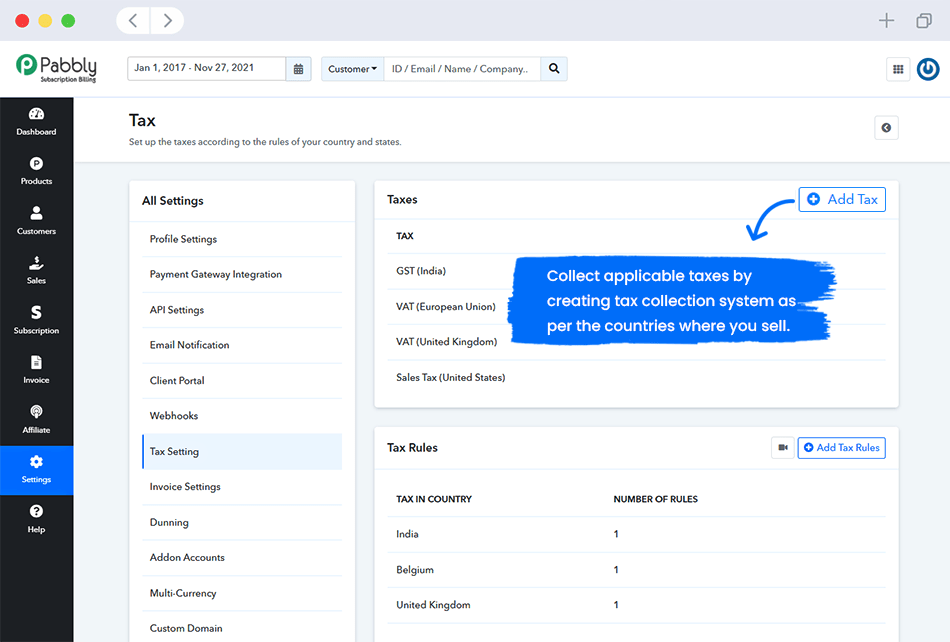Collapse the Tax page with the back chevron

(x=886, y=127)
